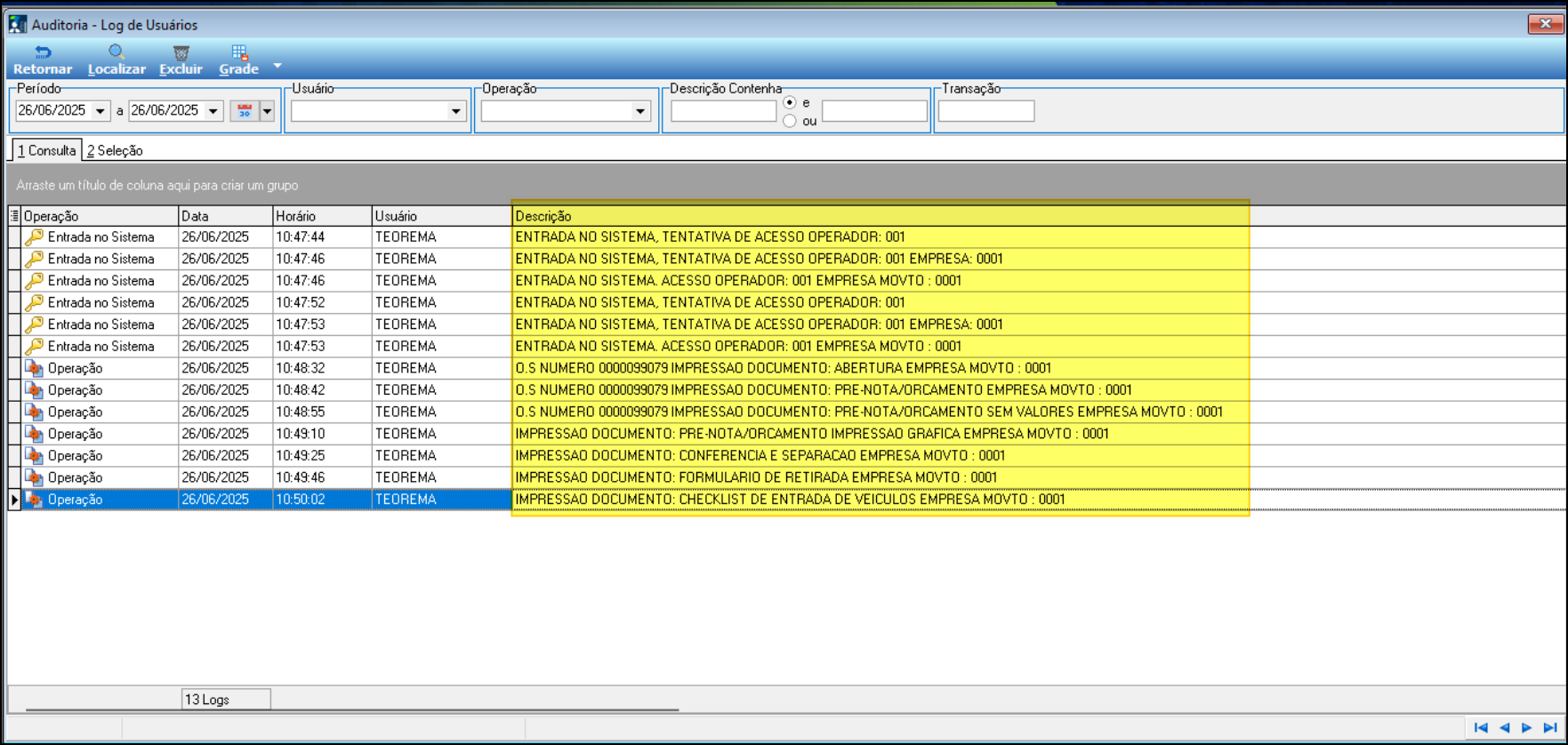
Task: Sort by the Data column header
Action: [x=226, y=216]
